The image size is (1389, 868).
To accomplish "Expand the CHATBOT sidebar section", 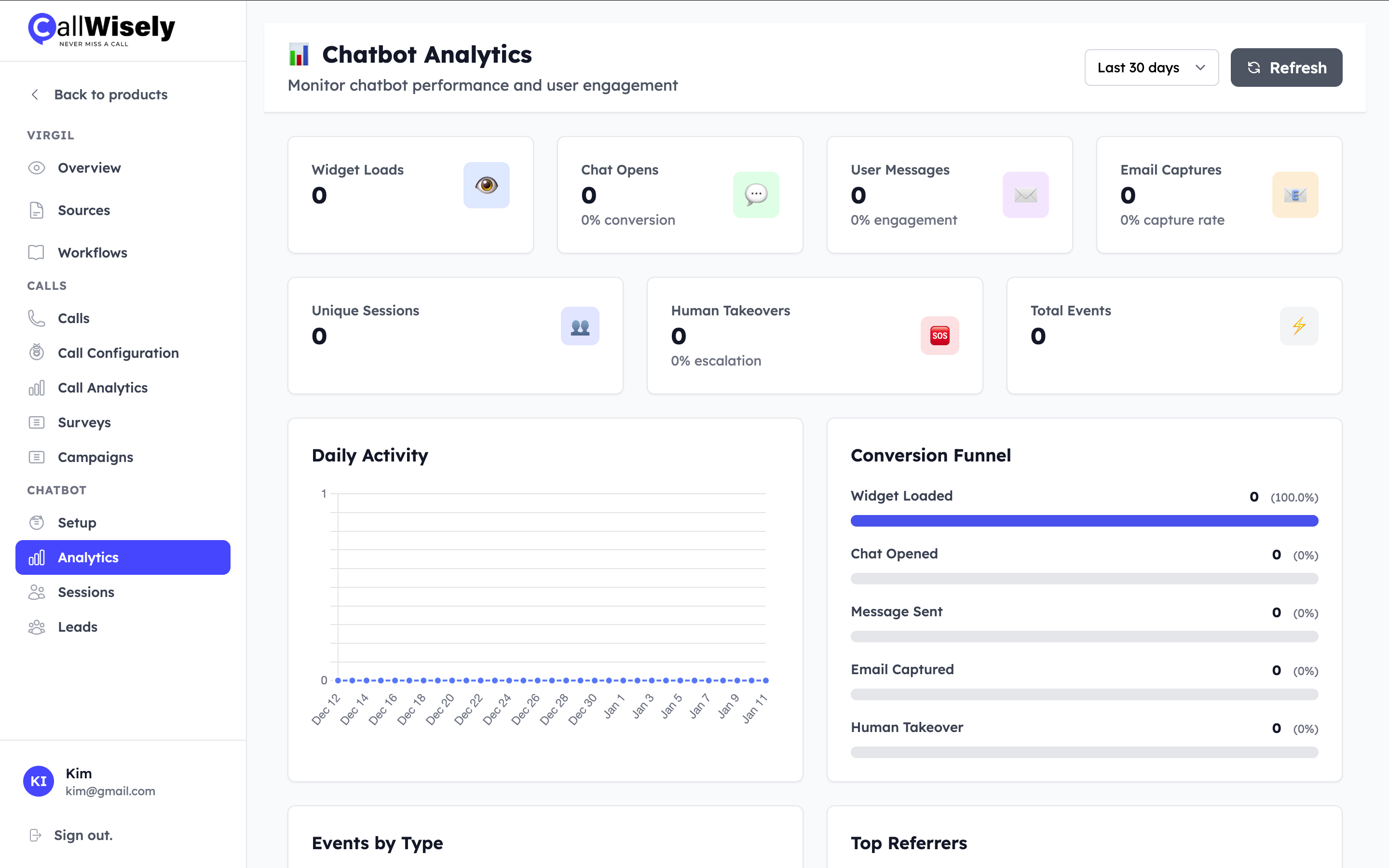I will pyautogui.click(x=56, y=489).
